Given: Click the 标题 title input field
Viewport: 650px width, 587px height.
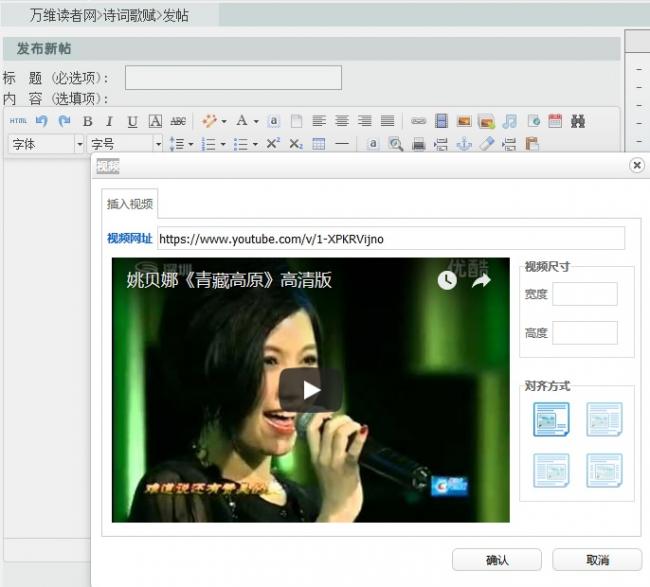Looking at the screenshot, I should click(x=233, y=78).
